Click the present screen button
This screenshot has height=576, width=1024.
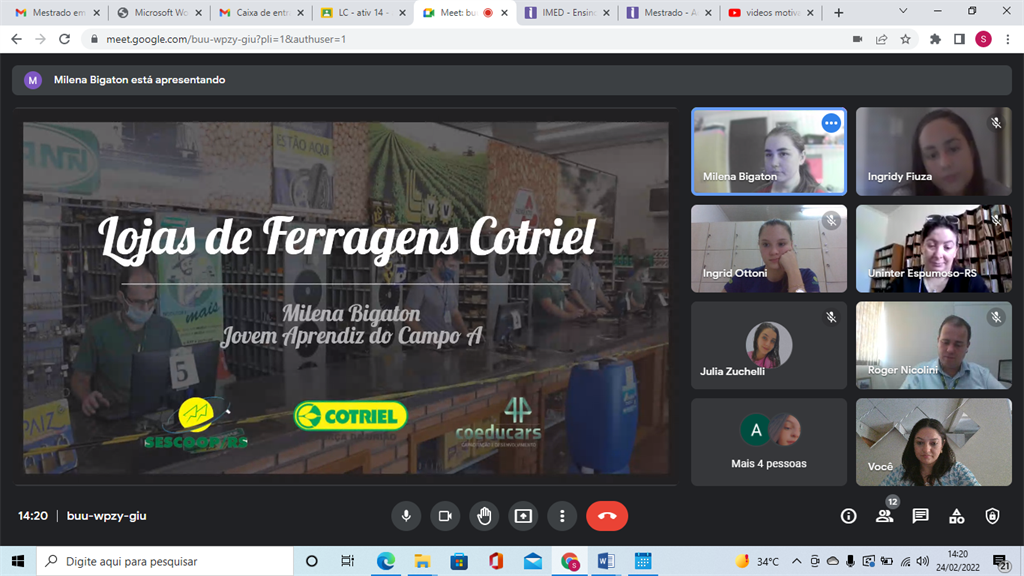pos(523,516)
